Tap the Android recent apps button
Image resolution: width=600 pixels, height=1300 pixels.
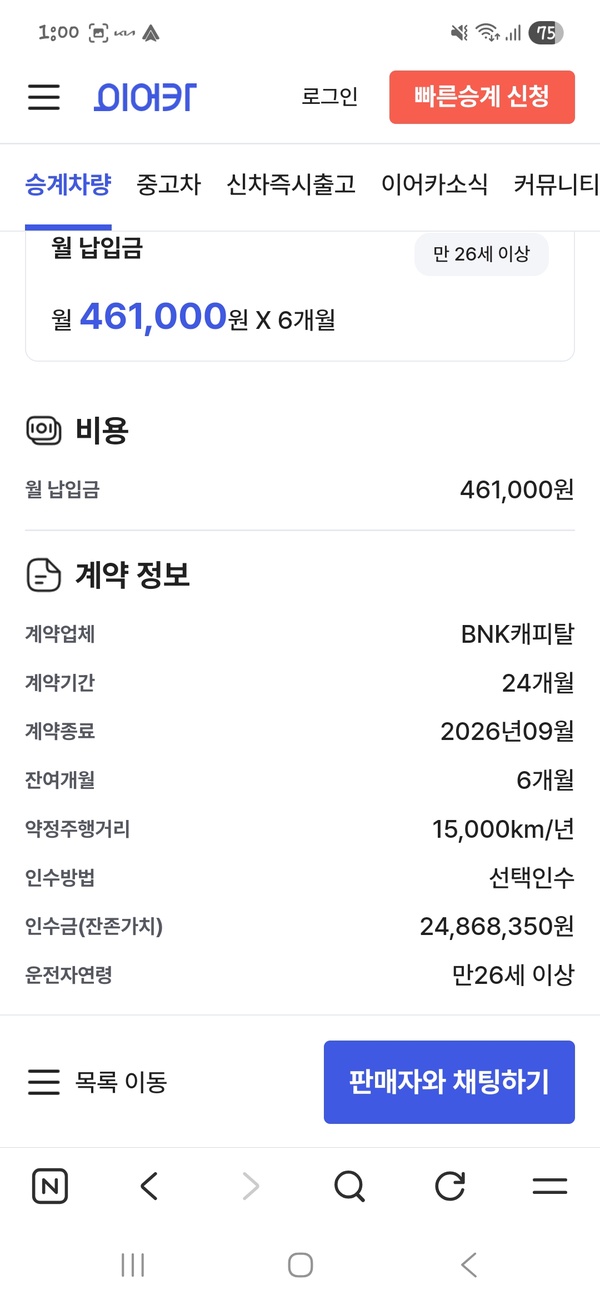coord(132,1265)
